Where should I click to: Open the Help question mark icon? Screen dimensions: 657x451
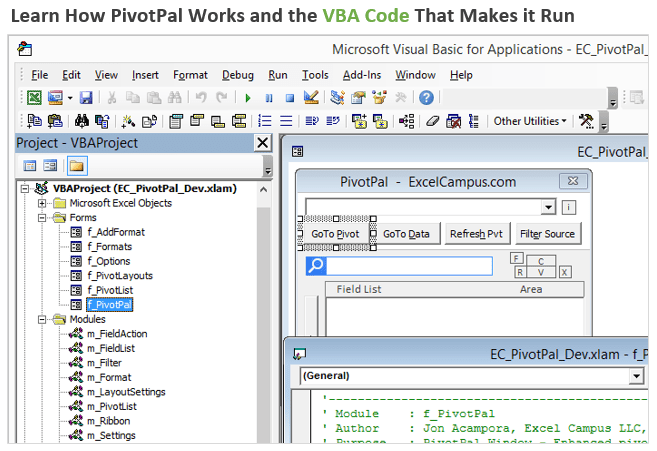(x=427, y=97)
